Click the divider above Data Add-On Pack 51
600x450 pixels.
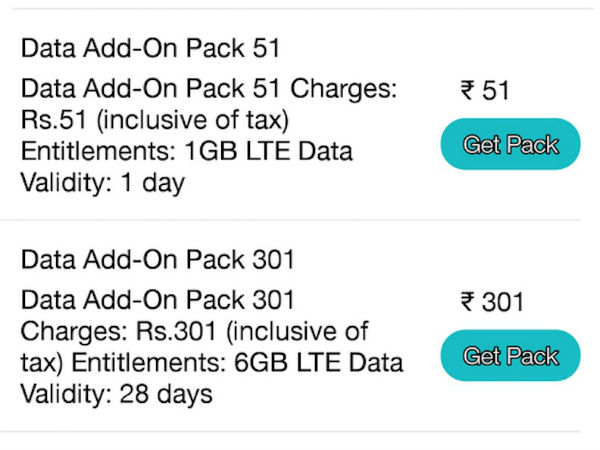300,8
